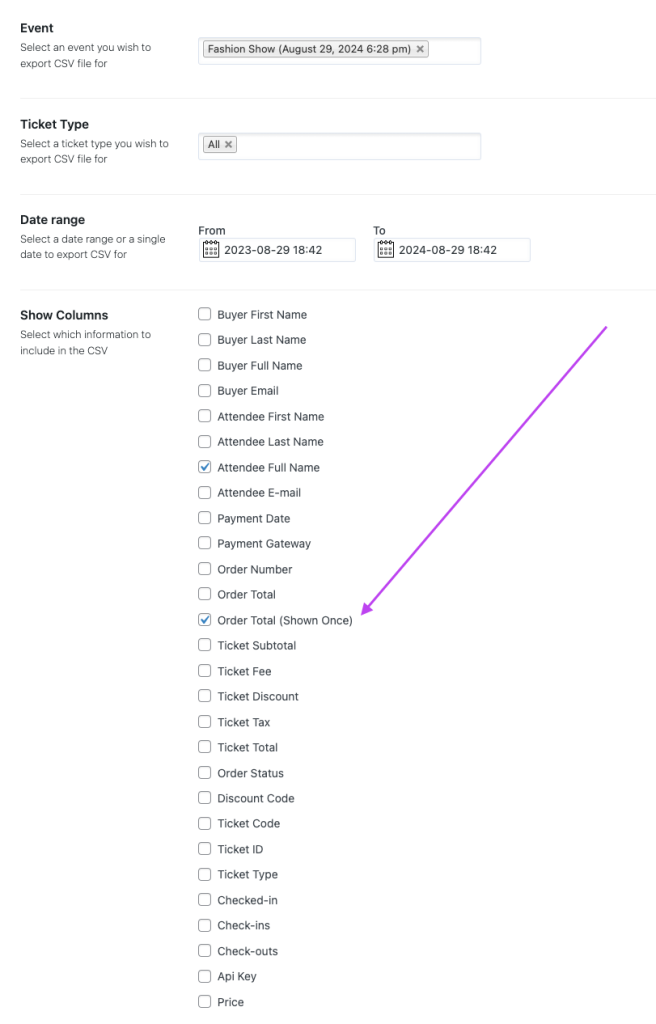
Task: Click the To date input field
Action: pos(462,250)
